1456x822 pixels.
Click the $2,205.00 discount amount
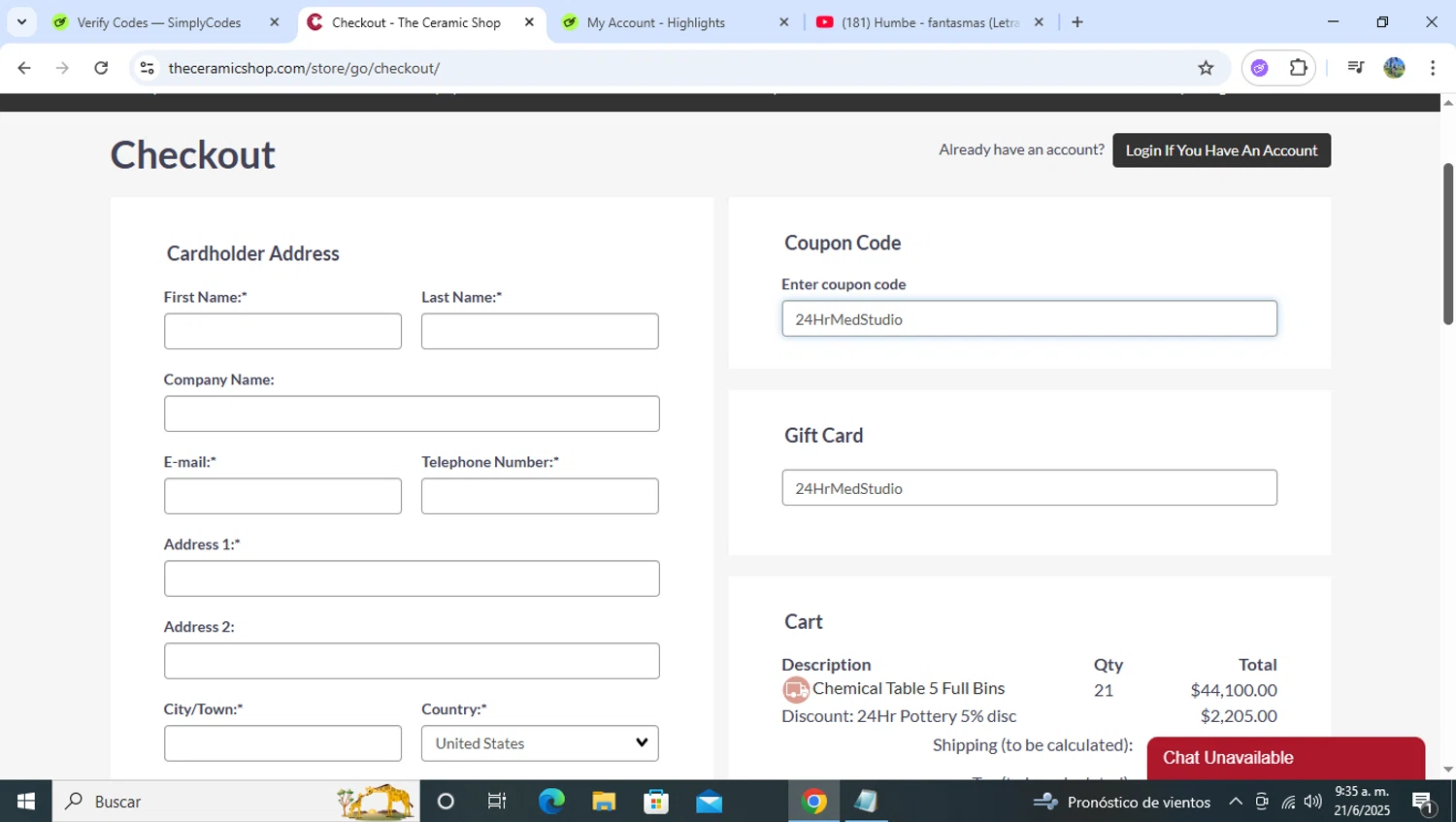coord(1239,716)
